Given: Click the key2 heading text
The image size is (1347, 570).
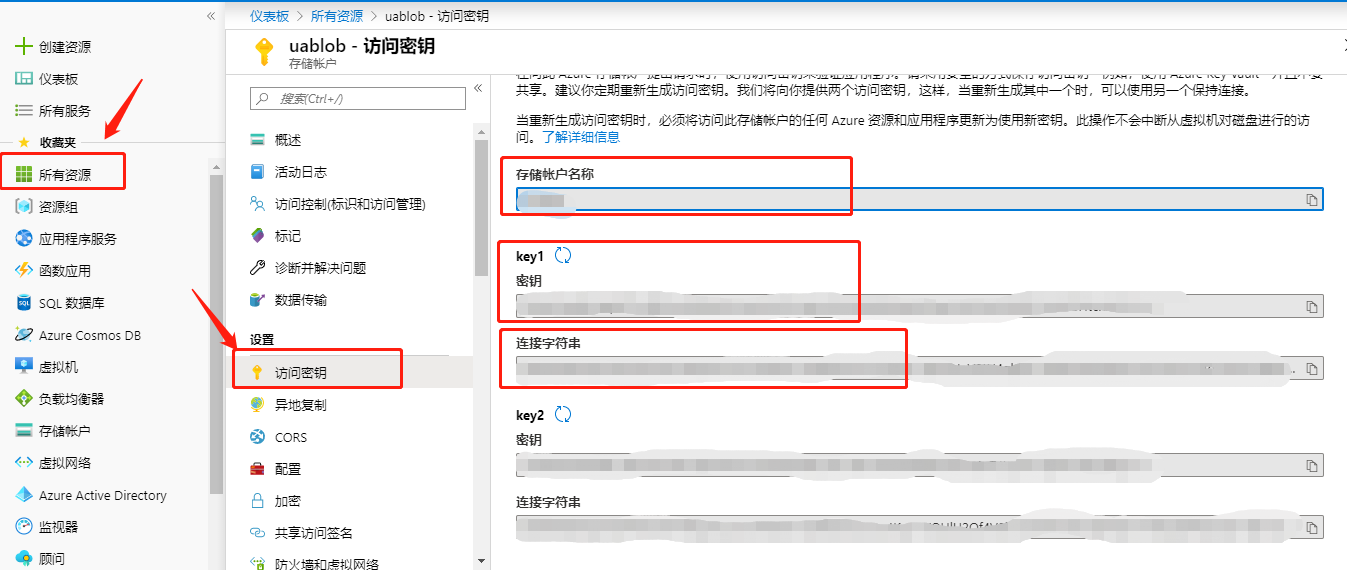Looking at the screenshot, I should pyautogui.click(x=530, y=415).
